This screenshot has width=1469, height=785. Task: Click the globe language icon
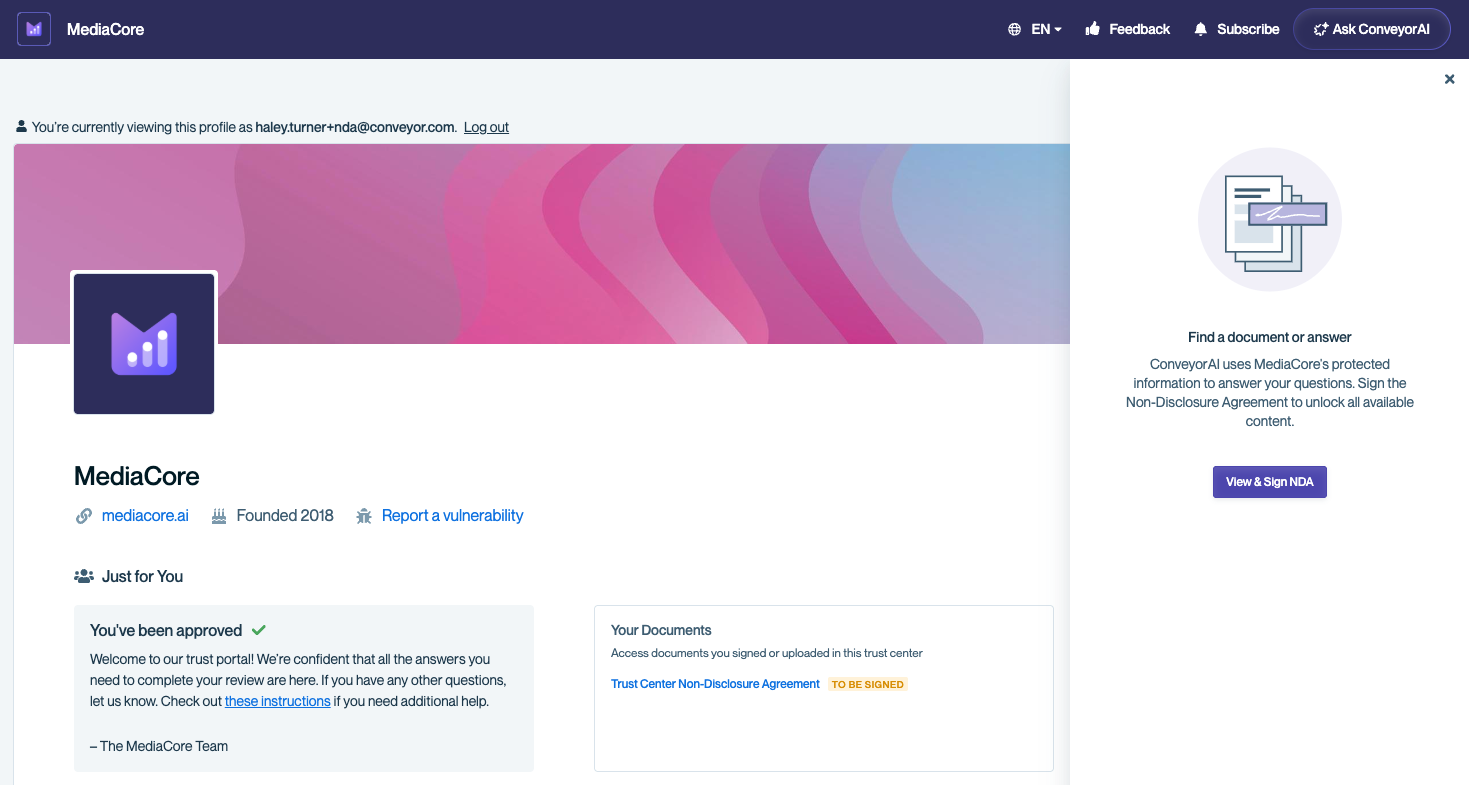(x=1015, y=29)
